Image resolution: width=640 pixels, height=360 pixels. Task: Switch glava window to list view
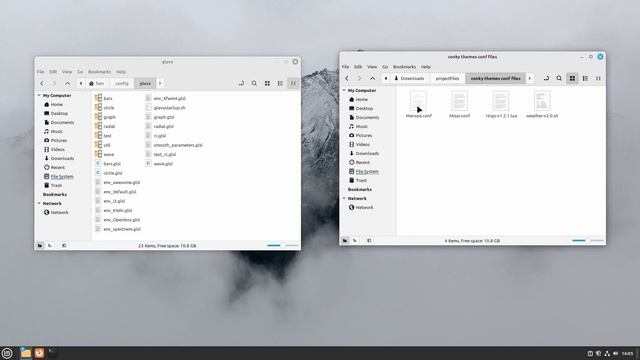pos(280,83)
